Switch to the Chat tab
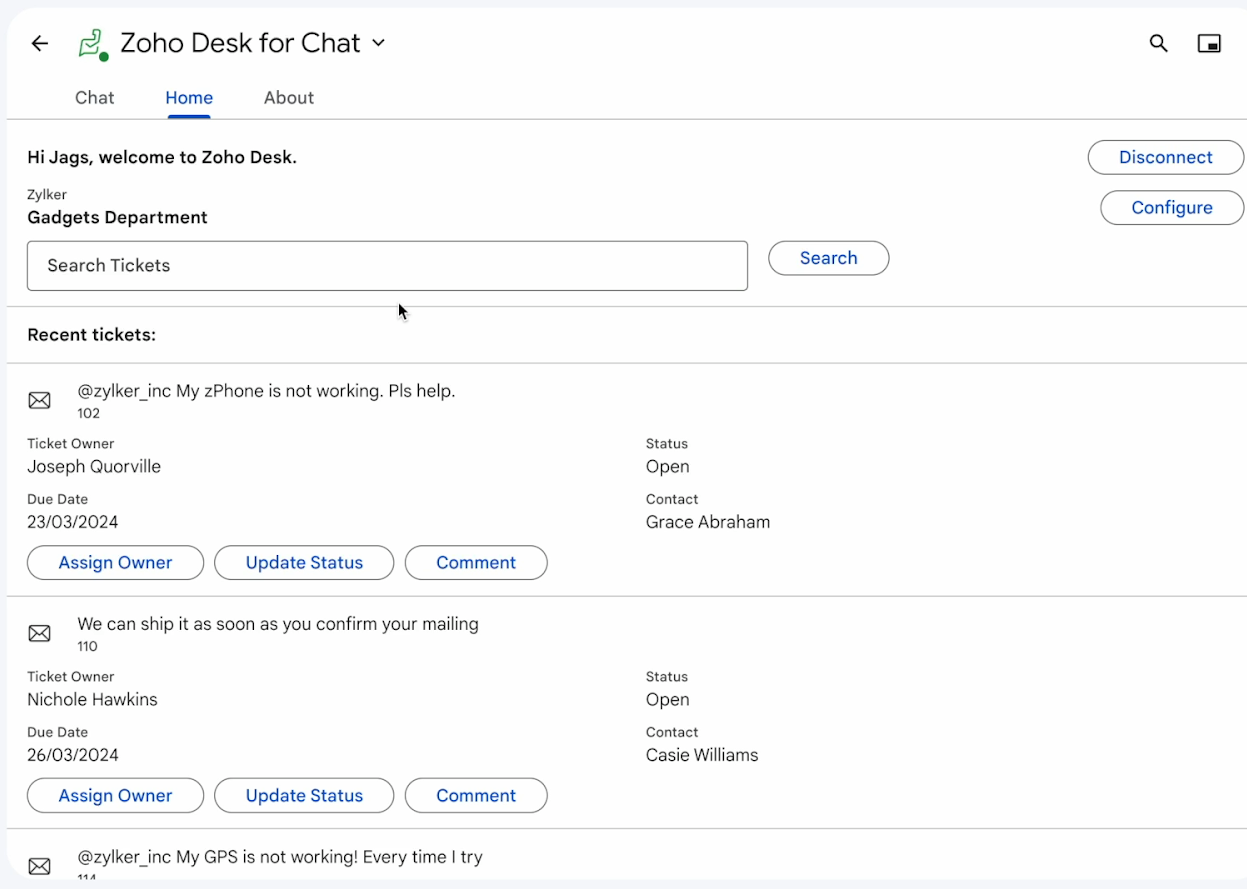The width and height of the screenshot is (1247, 889). point(95,98)
